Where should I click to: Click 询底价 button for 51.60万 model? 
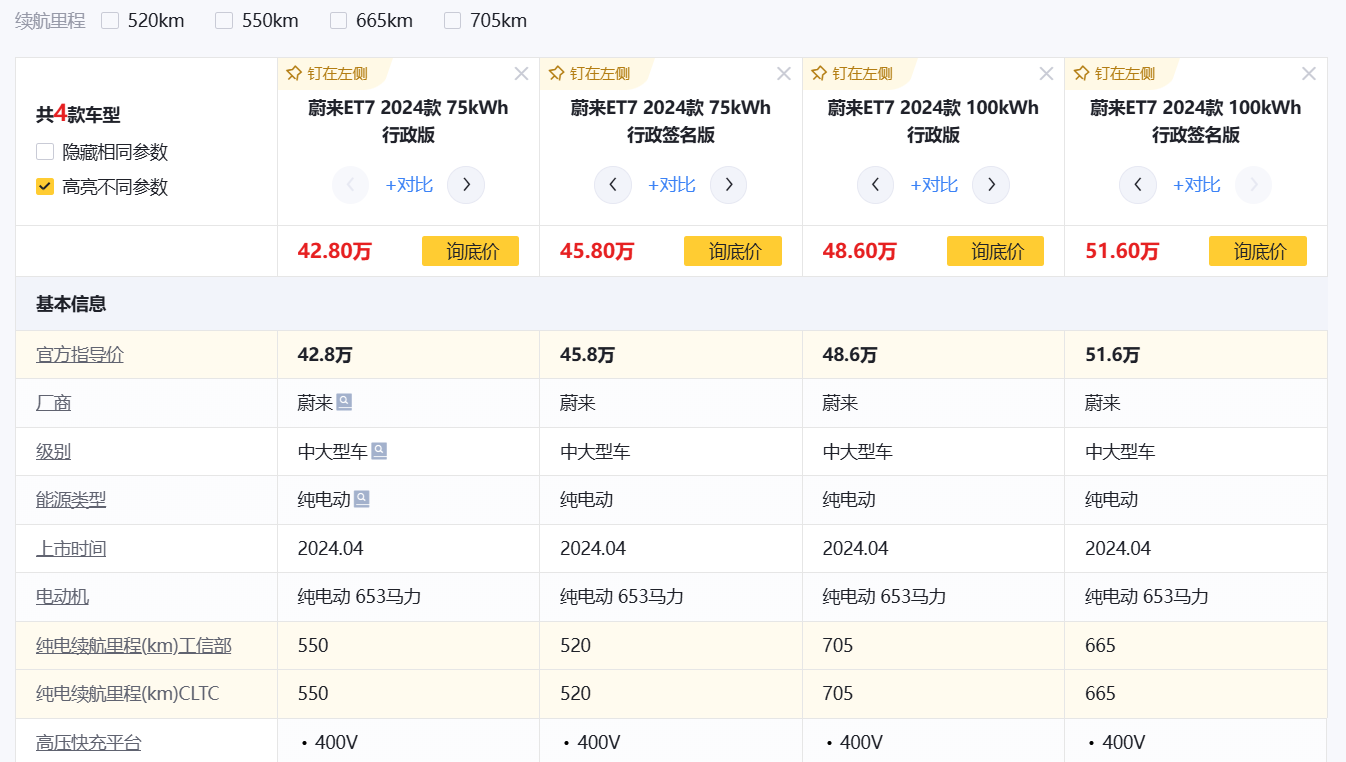(1258, 251)
